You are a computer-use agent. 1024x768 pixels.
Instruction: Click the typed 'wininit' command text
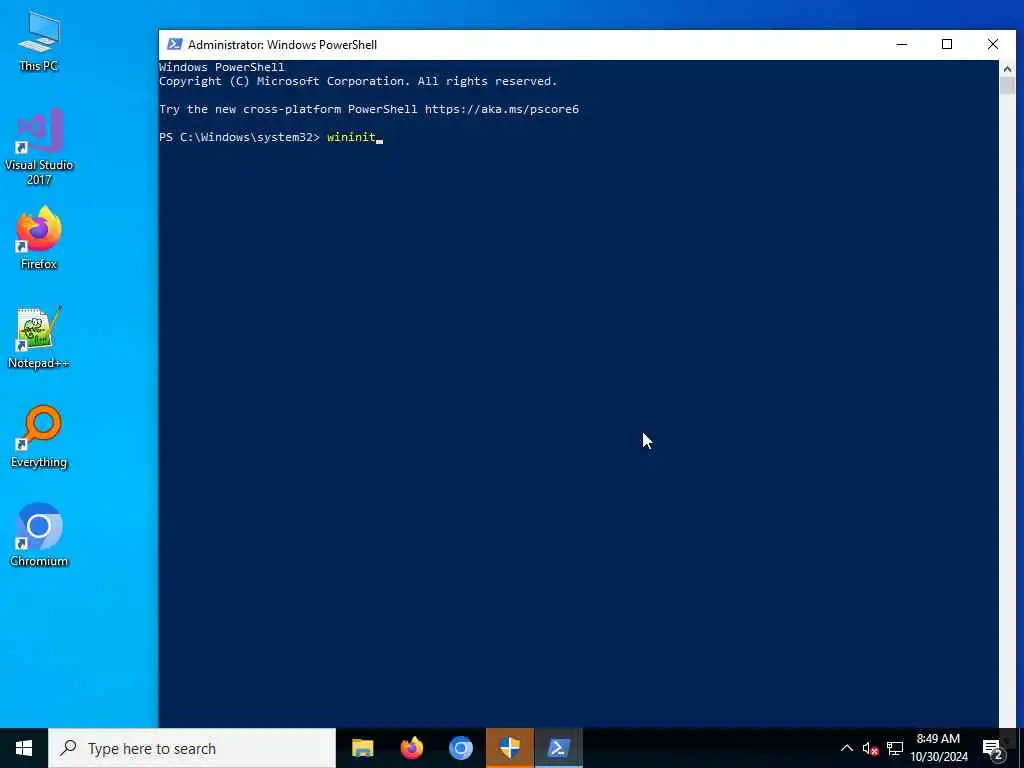(351, 137)
